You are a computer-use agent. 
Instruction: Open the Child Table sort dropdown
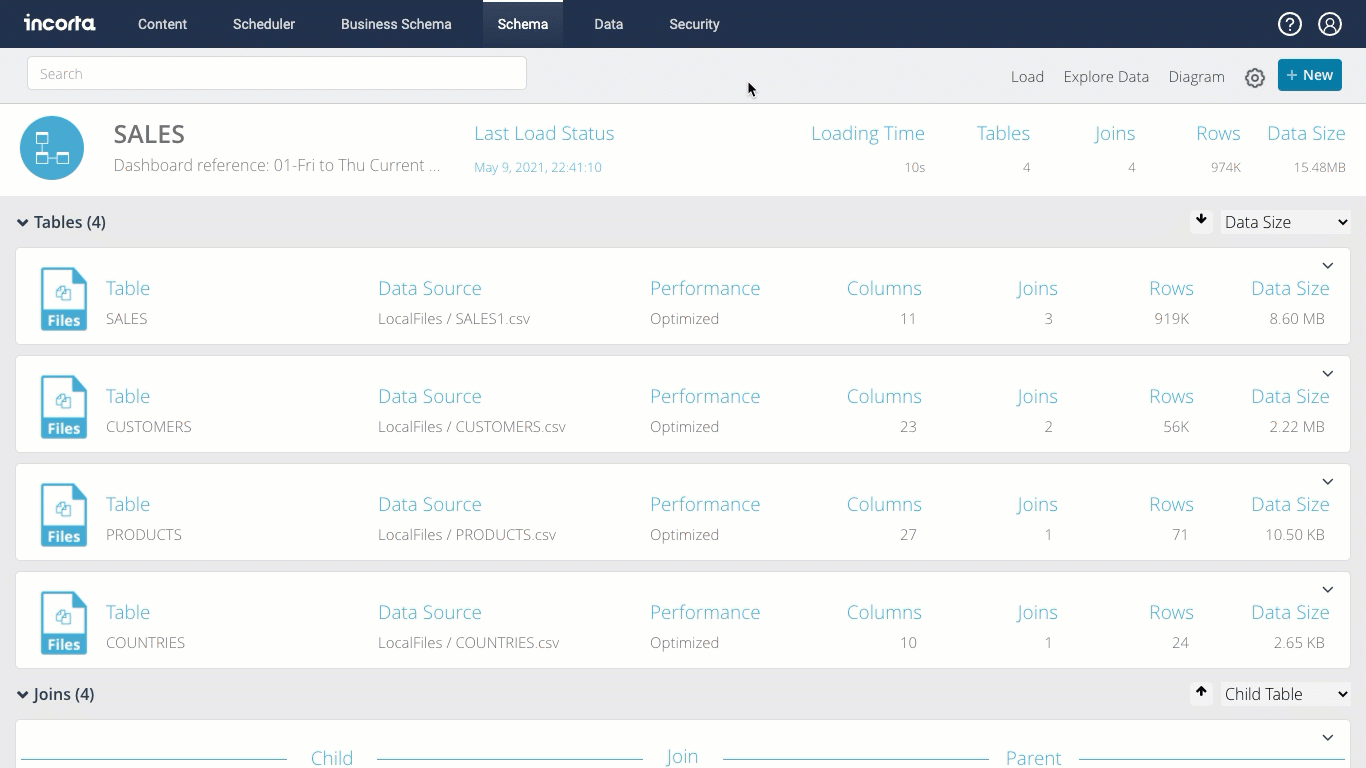pos(1286,694)
